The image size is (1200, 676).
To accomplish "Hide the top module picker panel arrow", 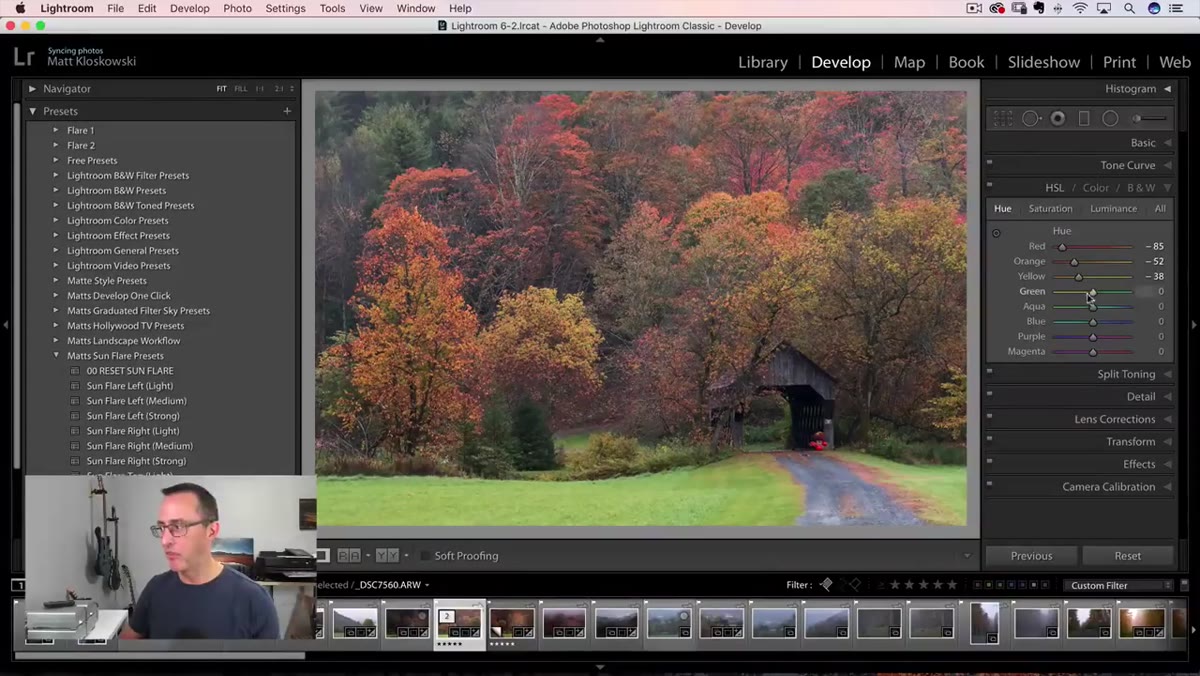I will [600, 40].
